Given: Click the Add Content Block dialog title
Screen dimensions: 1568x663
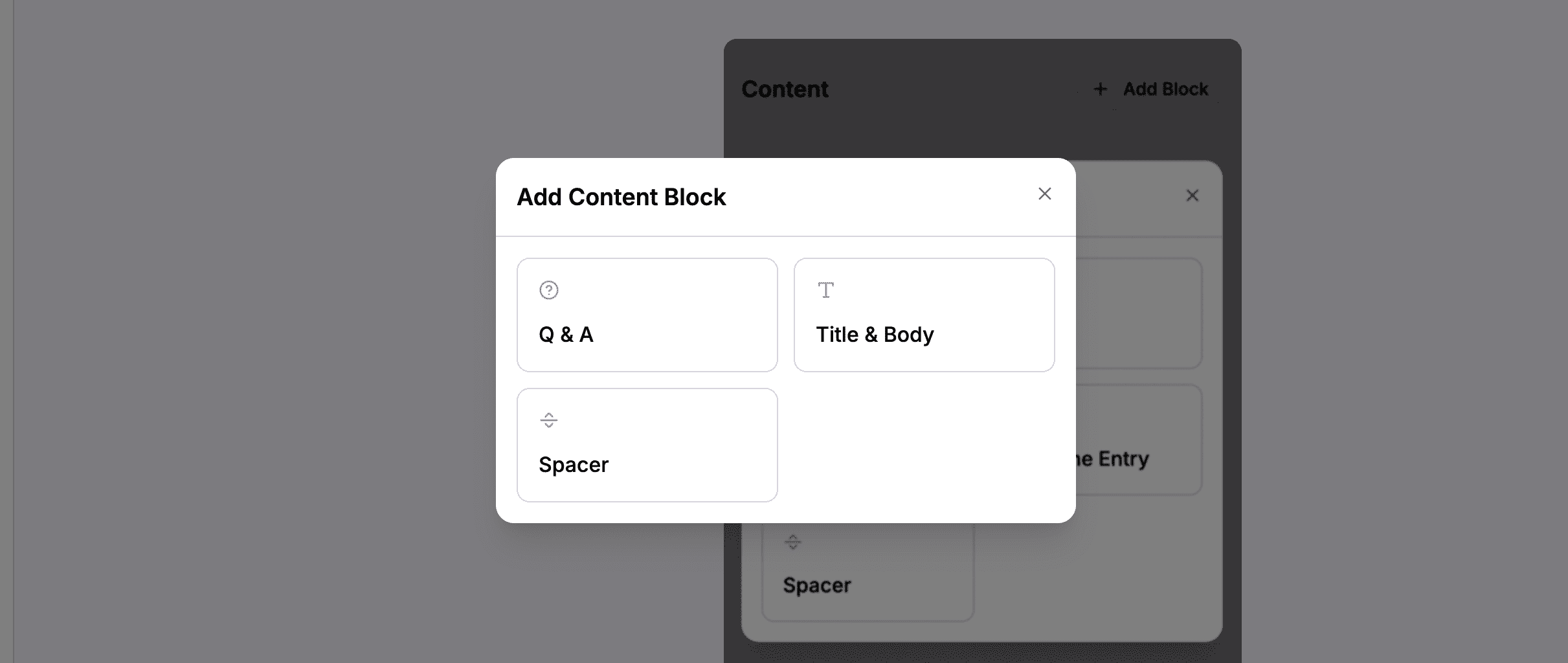Looking at the screenshot, I should tap(622, 197).
